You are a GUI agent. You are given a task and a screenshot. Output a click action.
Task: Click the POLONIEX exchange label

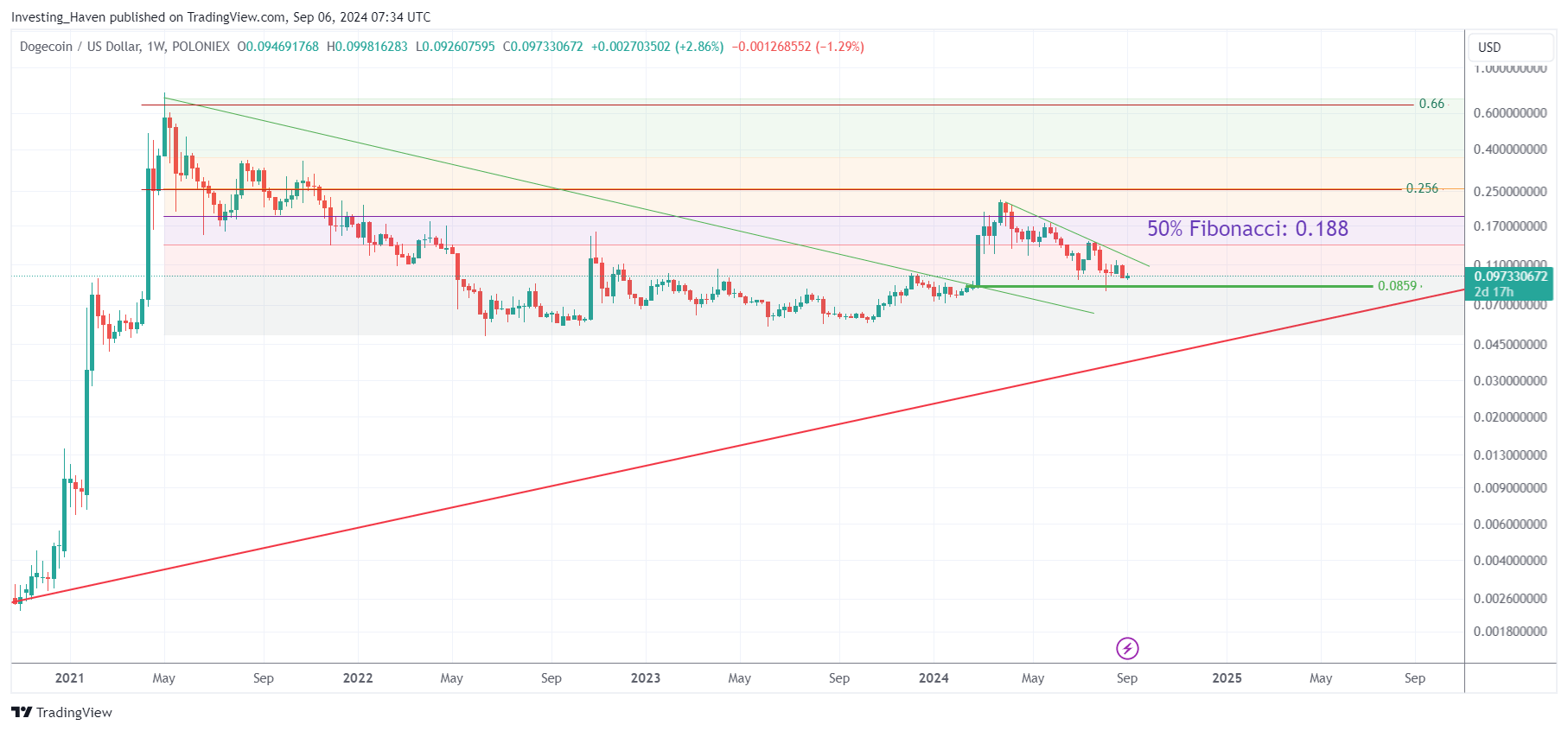(201, 47)
